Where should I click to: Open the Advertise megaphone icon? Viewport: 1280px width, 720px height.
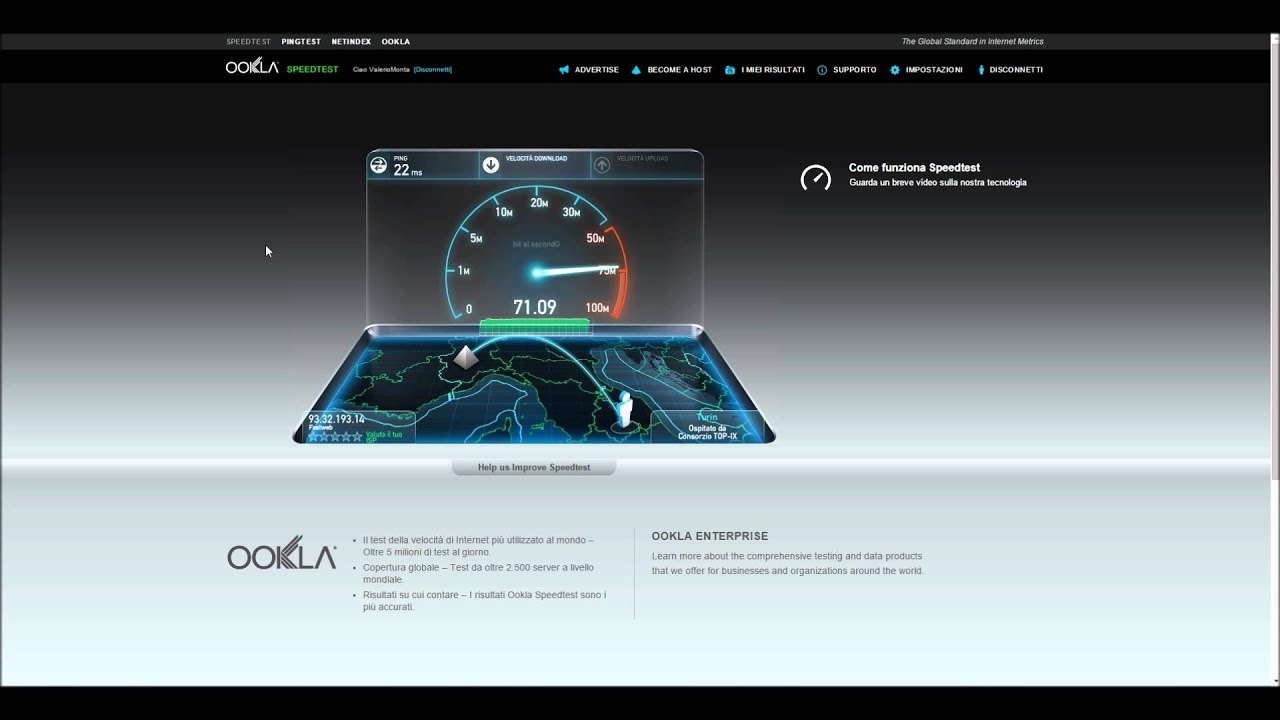(x=564, y=70)
